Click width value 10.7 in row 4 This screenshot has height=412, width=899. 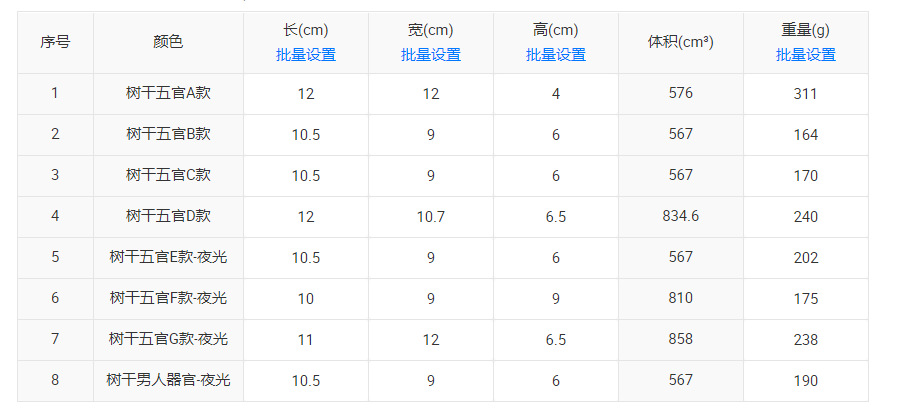click(430, 217)
